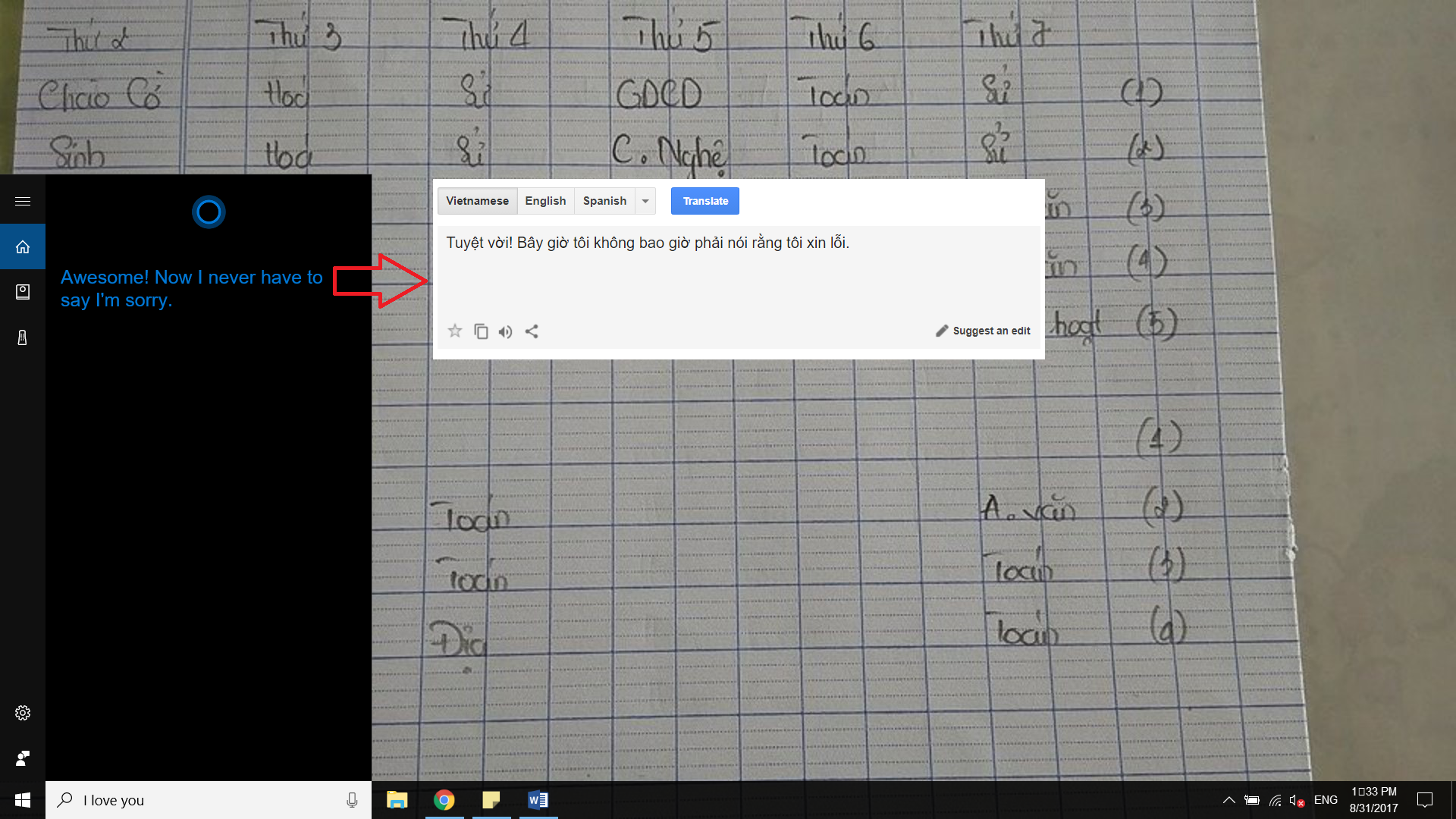Click the Suggest an edit link
Screen dimensions: 1456x819
coord(984,330)
